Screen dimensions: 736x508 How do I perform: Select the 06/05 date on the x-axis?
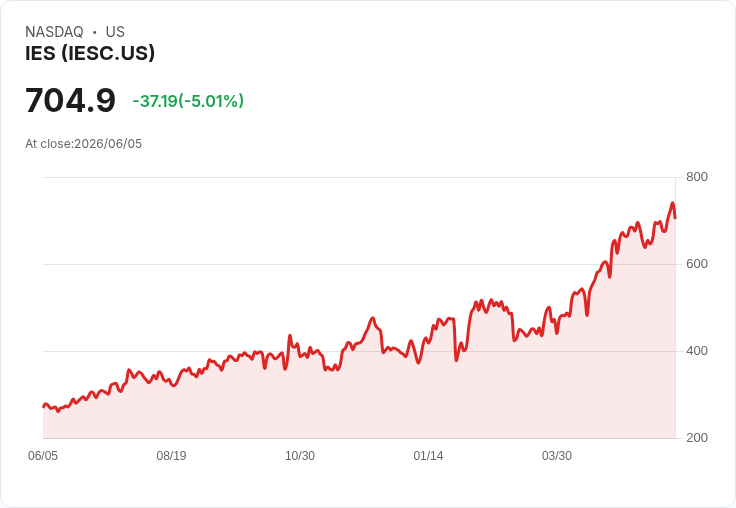click(43, 456)
